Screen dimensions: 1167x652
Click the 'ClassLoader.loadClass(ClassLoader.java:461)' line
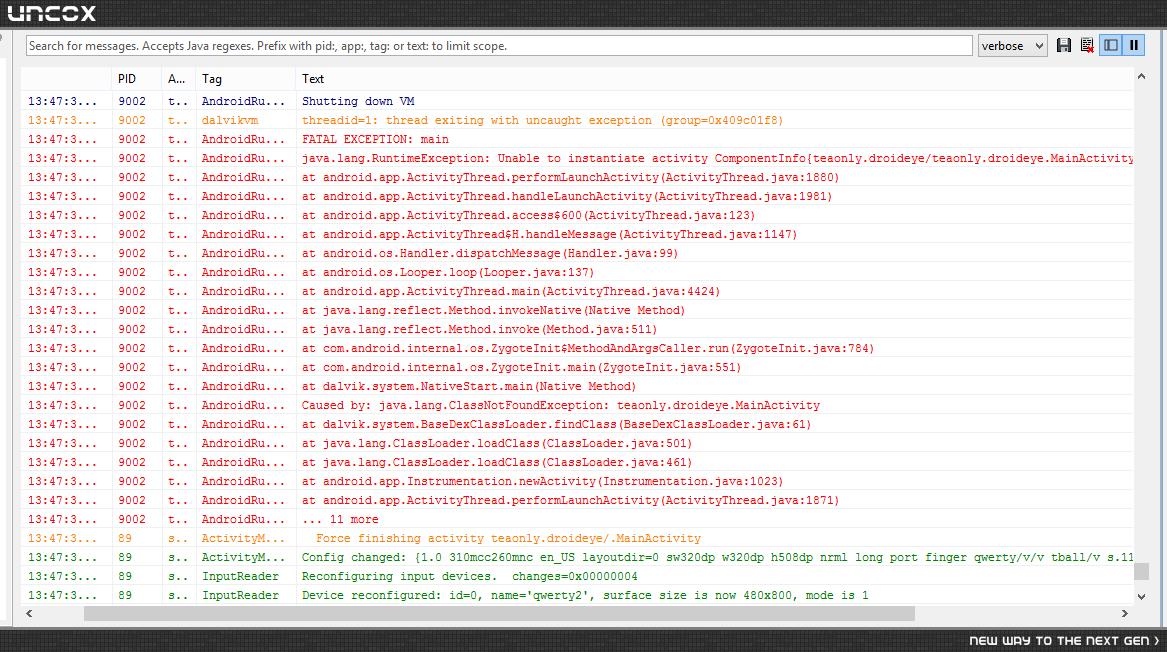tap(577, 462)
